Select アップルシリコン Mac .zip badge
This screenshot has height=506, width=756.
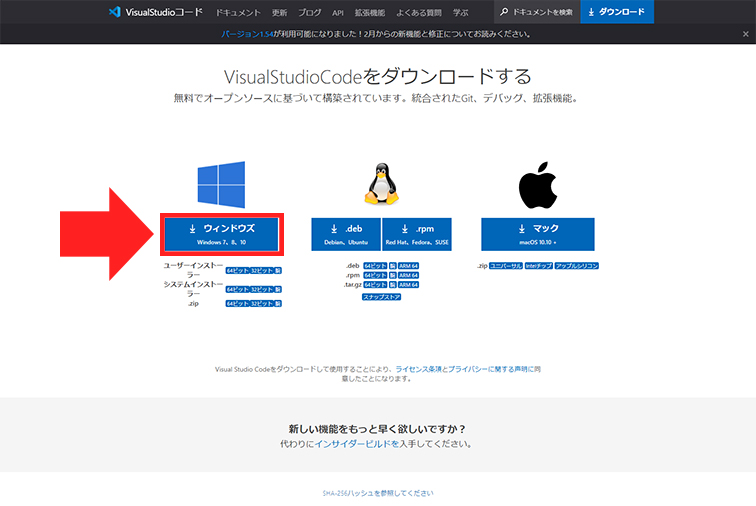577,266
